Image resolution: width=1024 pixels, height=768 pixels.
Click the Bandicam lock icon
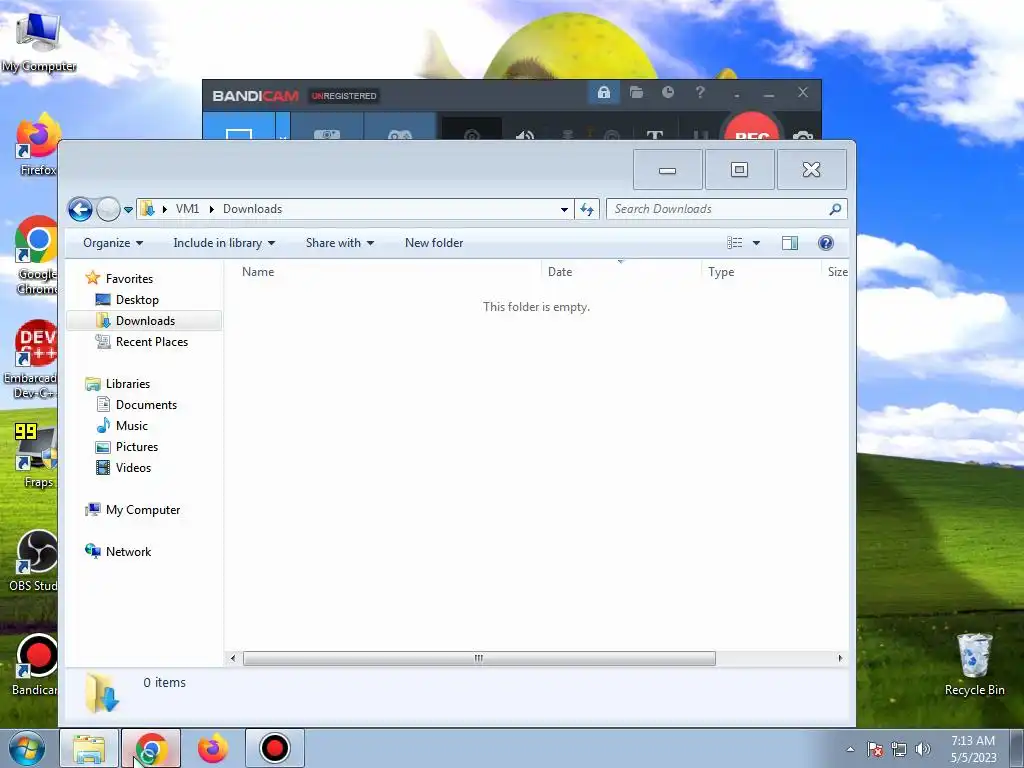(603, 93)
